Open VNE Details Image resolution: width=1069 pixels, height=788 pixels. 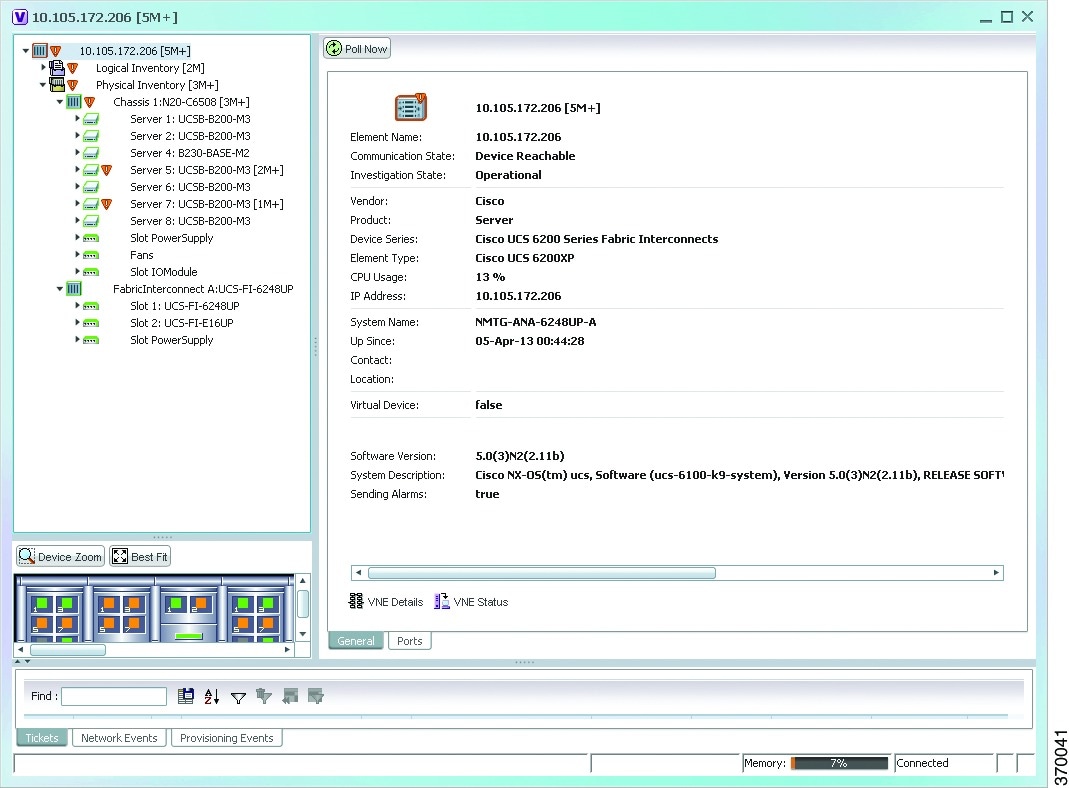point(386,601)
